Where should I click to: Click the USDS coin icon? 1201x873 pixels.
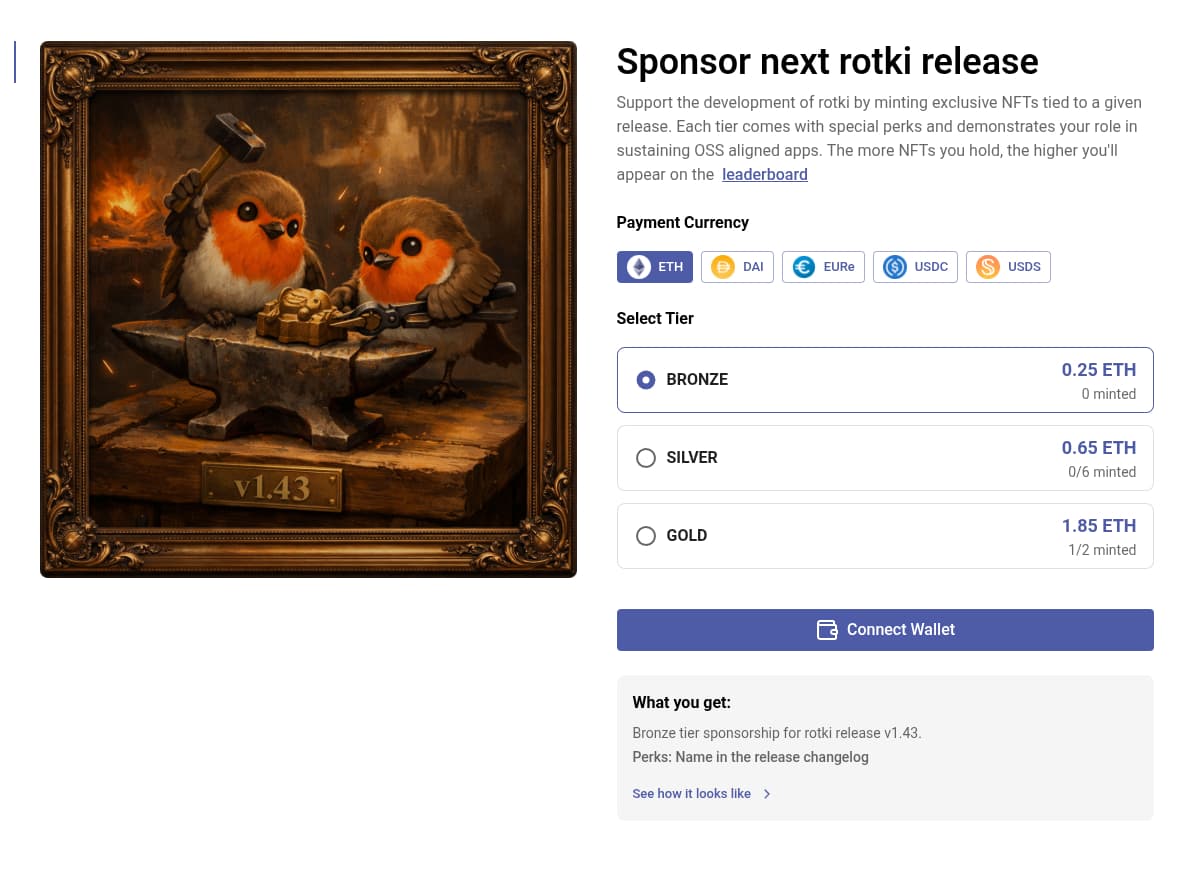987,267
